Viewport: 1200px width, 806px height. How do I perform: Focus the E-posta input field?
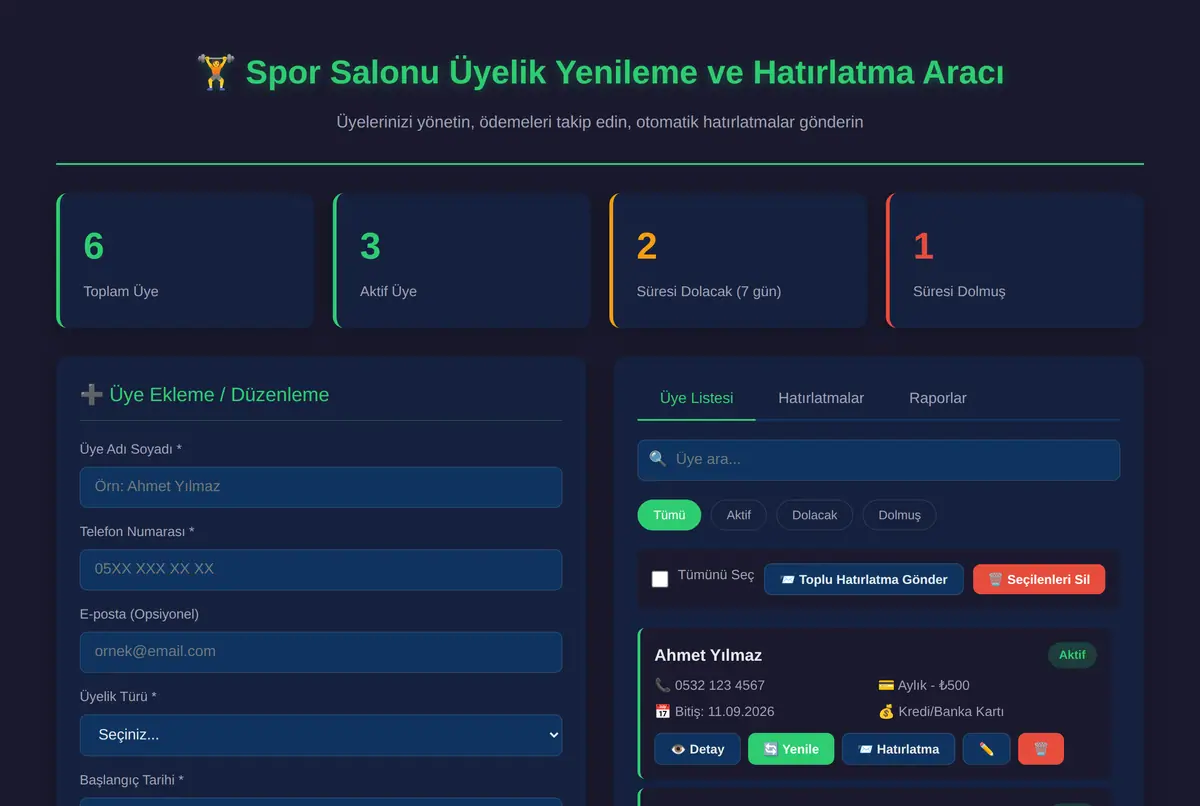[321, 652]
